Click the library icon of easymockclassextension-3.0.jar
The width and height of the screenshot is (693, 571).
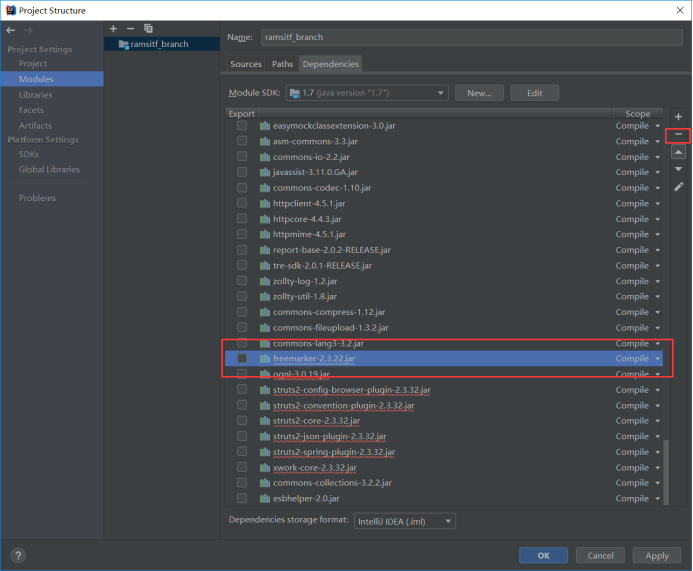tap(265, 126)
